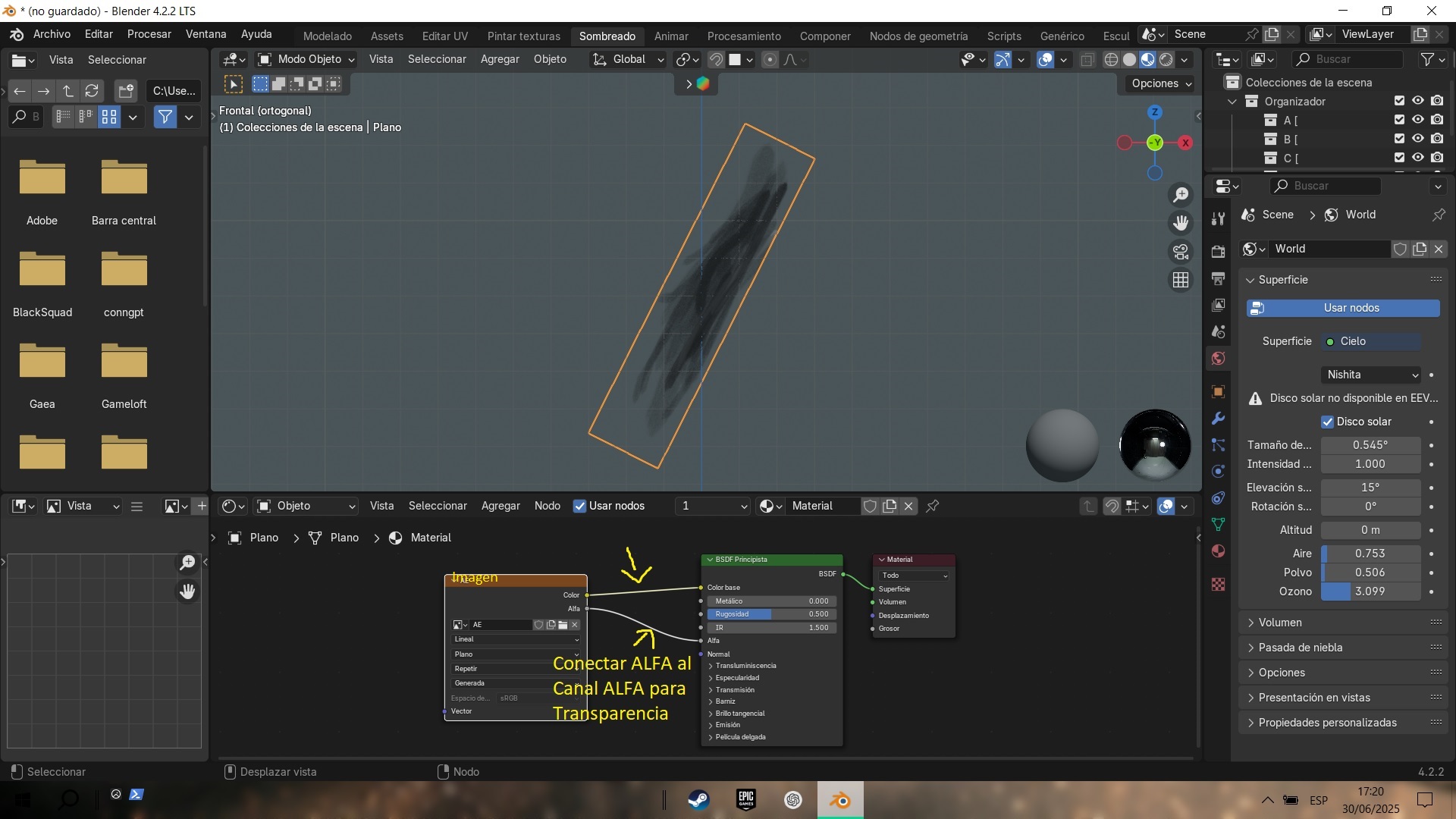Click the file browser refresh icon
The height and width of the screenshot is (819, 1456).
pyautogui.click(x=92, y=91)
